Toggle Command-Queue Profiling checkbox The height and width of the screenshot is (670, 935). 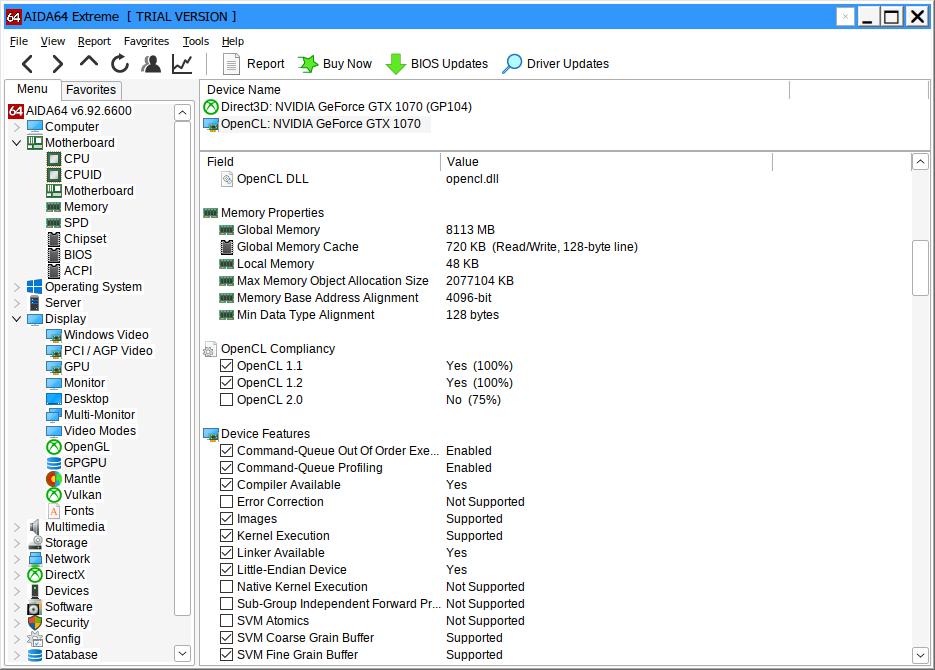227,469
